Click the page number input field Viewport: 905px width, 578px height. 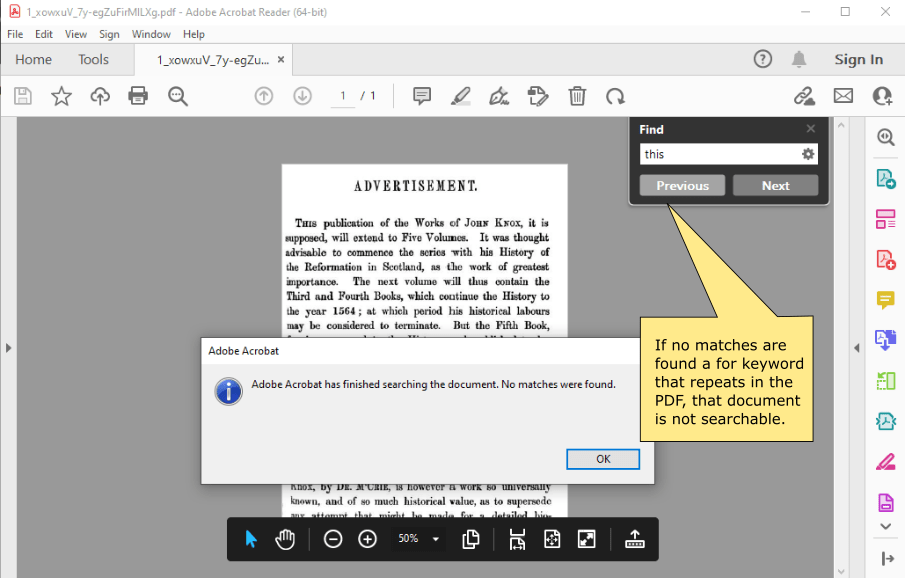(x=341, y=96)
